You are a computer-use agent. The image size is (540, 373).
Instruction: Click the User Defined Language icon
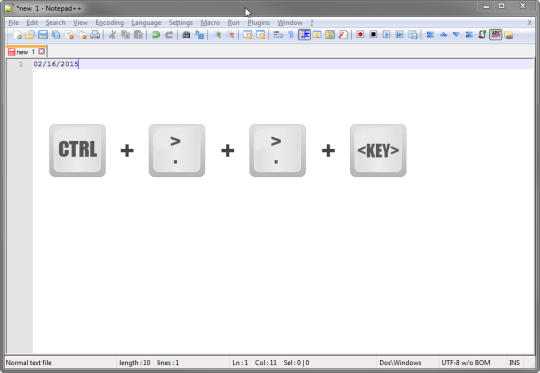(317, 35)
